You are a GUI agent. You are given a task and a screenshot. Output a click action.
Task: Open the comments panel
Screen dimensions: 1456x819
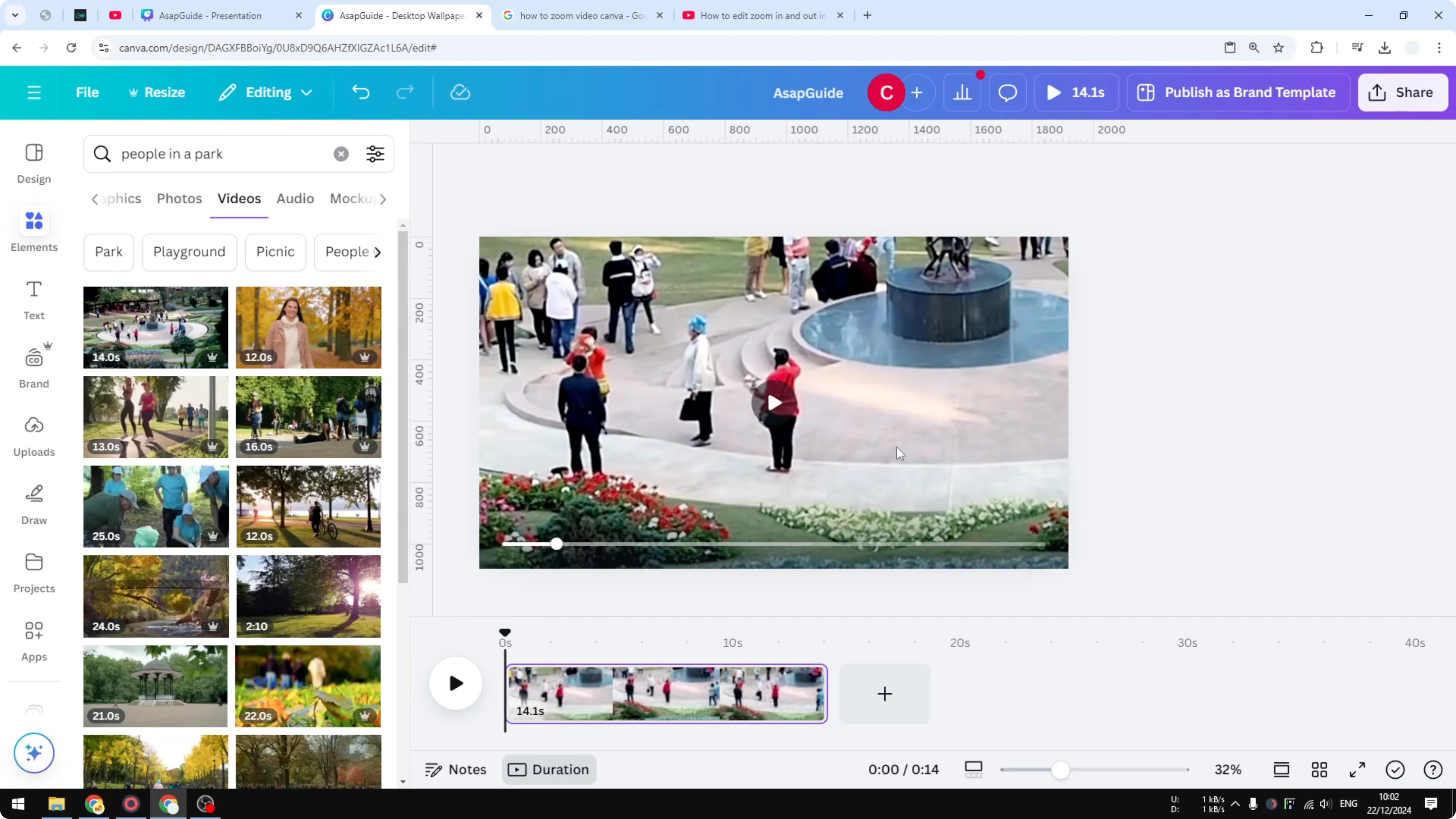pyautogui.click(x=1007, y=92)
